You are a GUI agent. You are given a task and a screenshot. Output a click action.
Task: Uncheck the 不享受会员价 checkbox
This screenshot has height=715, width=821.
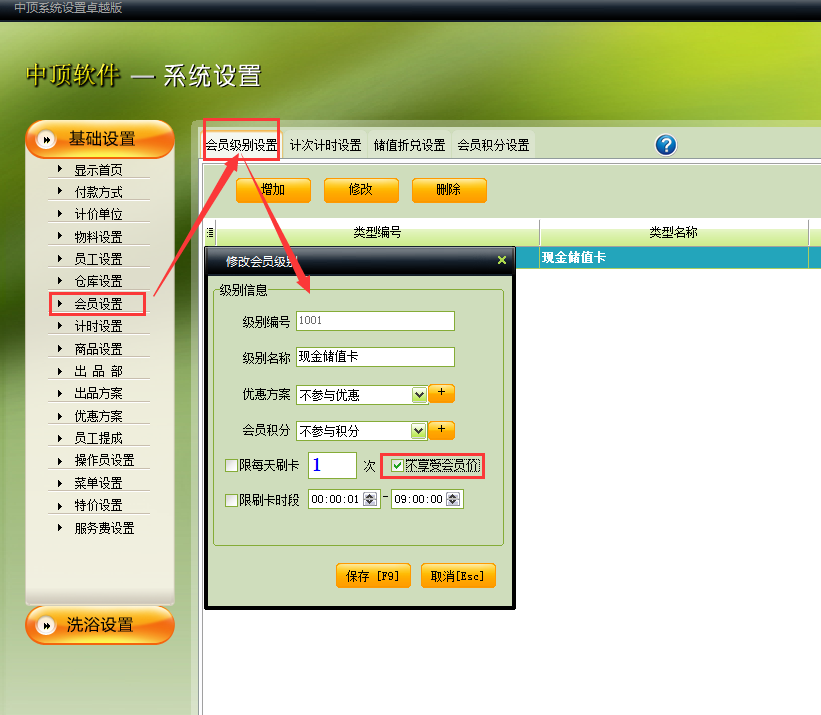(x=397, y=465)
